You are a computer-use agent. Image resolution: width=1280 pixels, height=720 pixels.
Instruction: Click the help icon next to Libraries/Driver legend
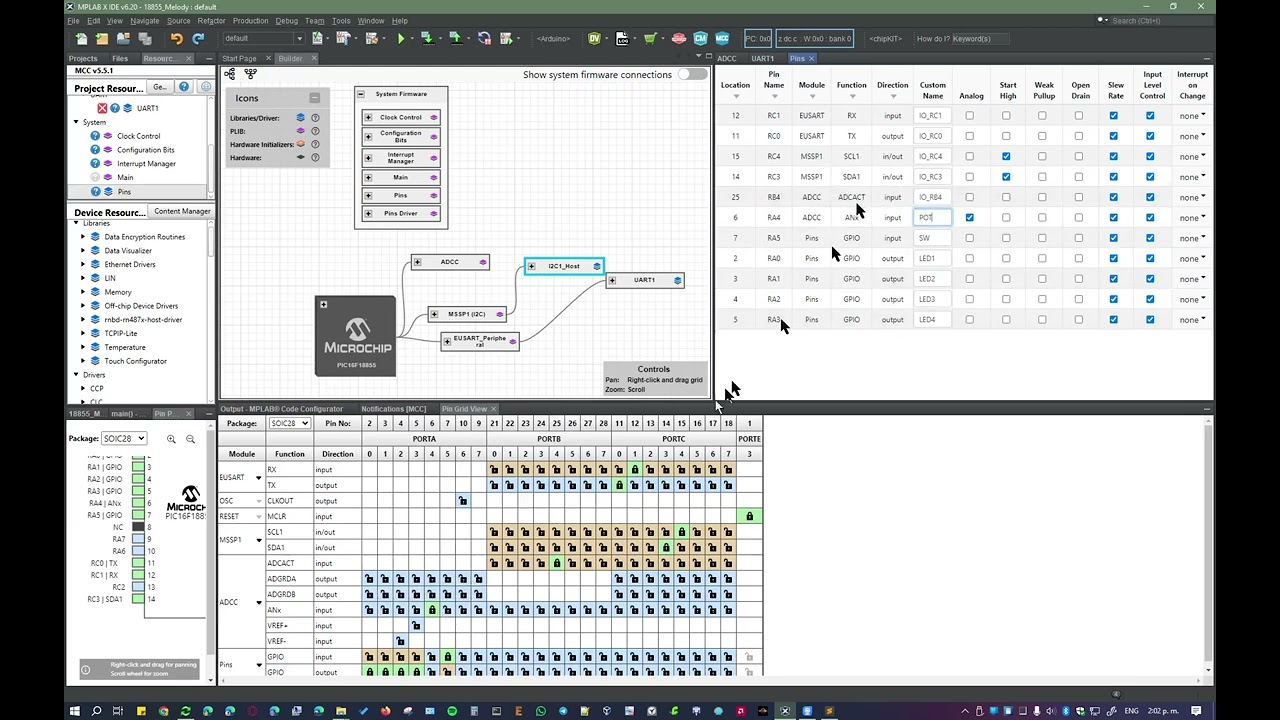coord(315,118)
